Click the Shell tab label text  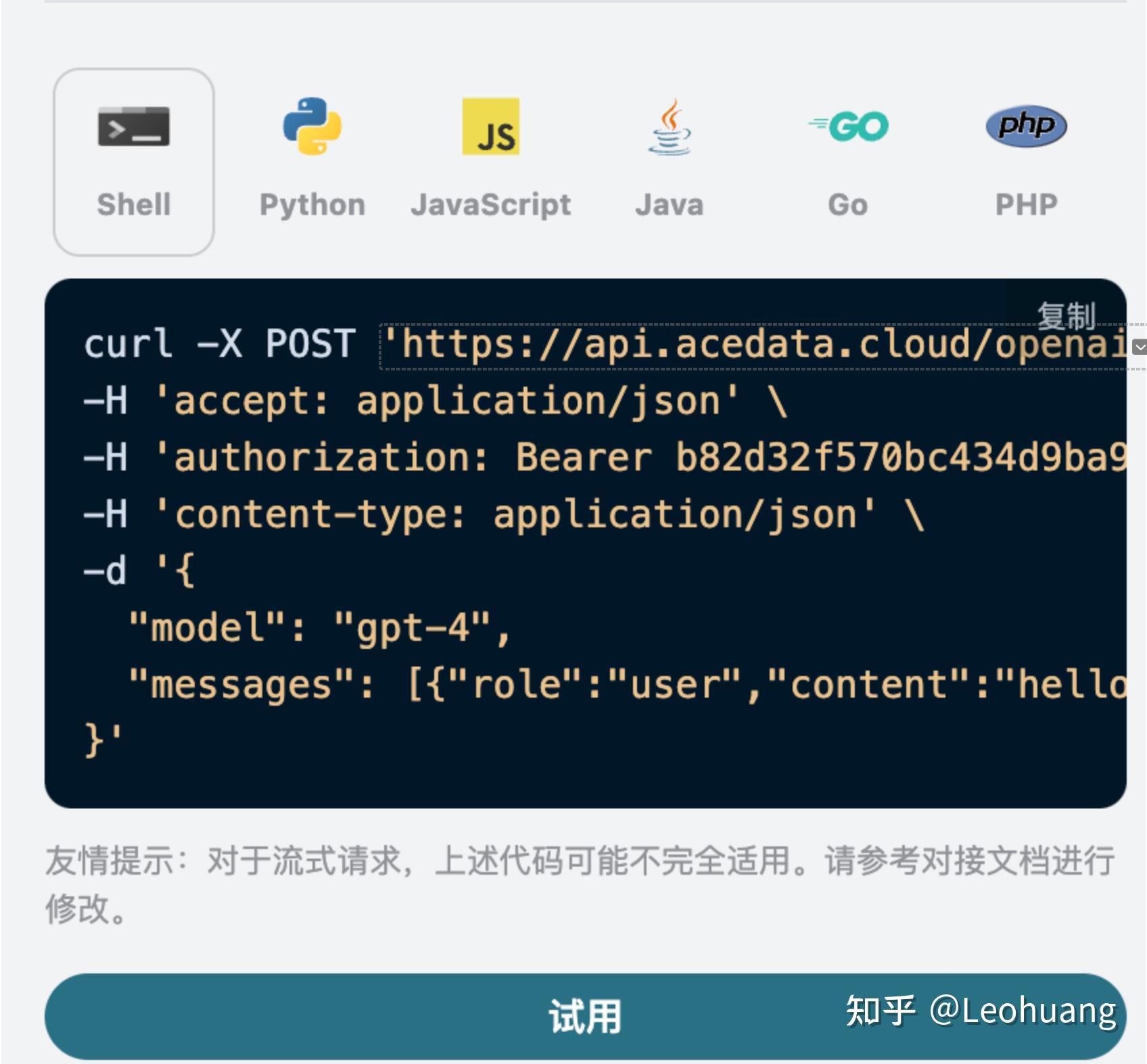click(133, 205)
